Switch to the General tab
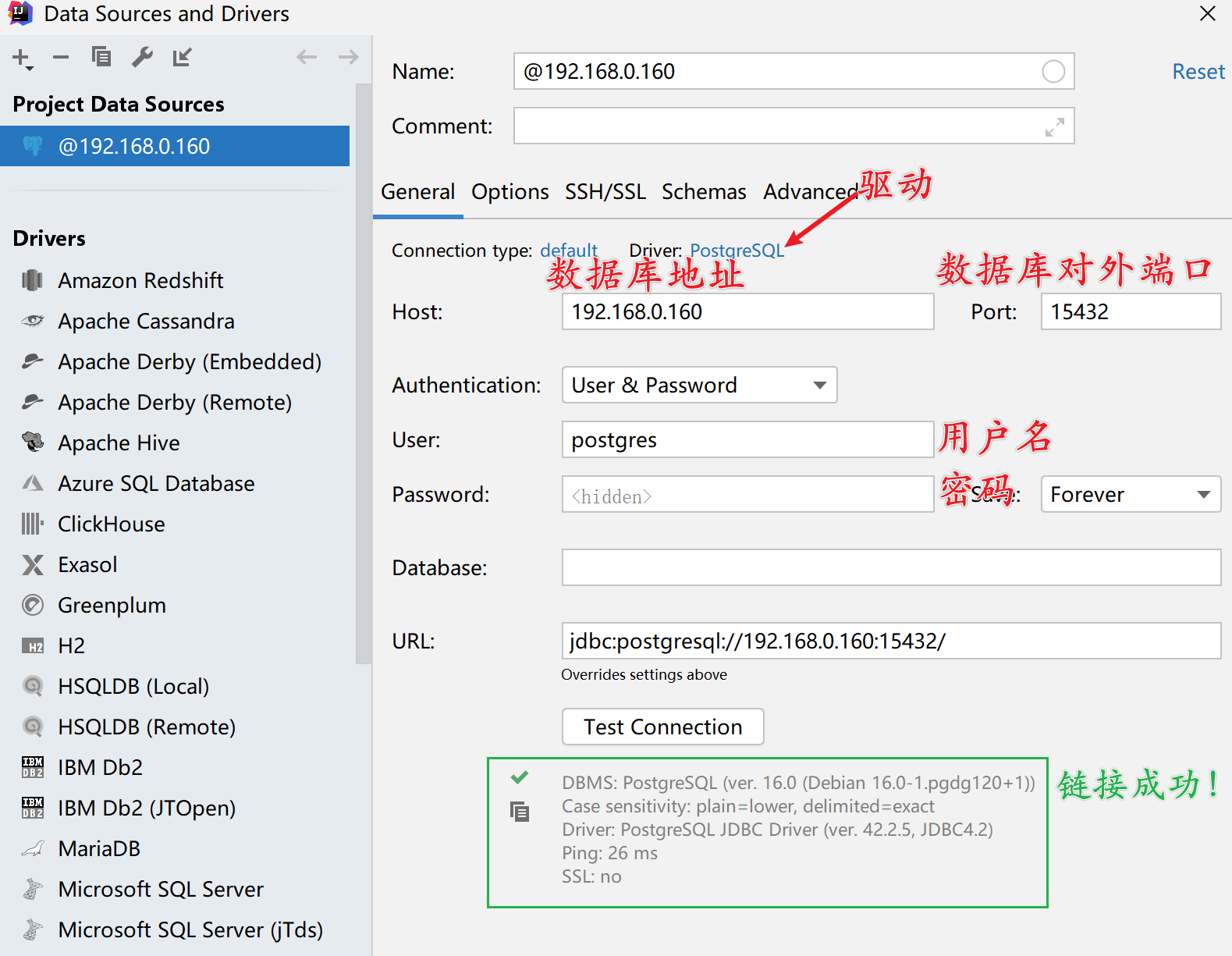The width and height of the screenshot is (1232, 956). click(x=417, y=191)
